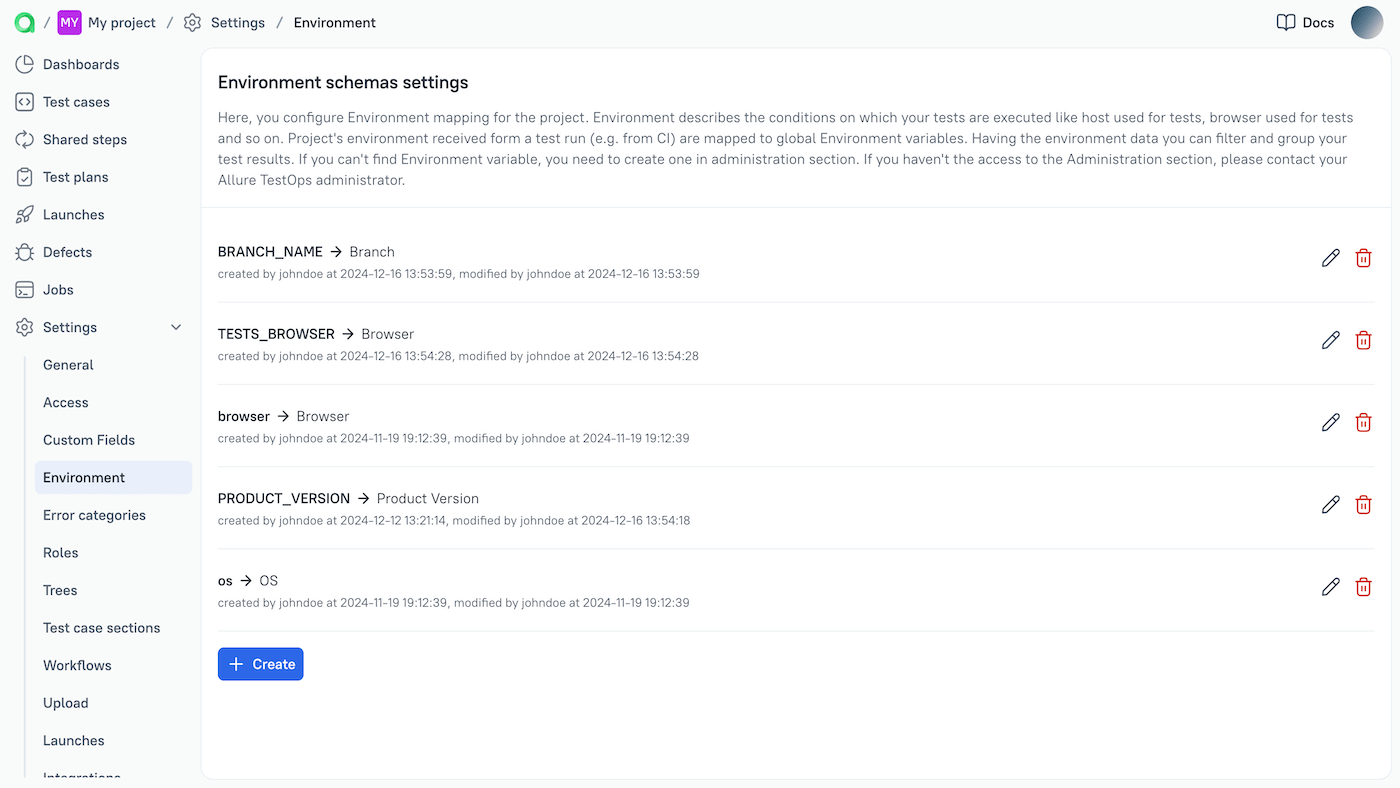Viewport: 1400px width, 788px height.
Task: Open Shared steps from the sidebar
Action: point(25,139)
